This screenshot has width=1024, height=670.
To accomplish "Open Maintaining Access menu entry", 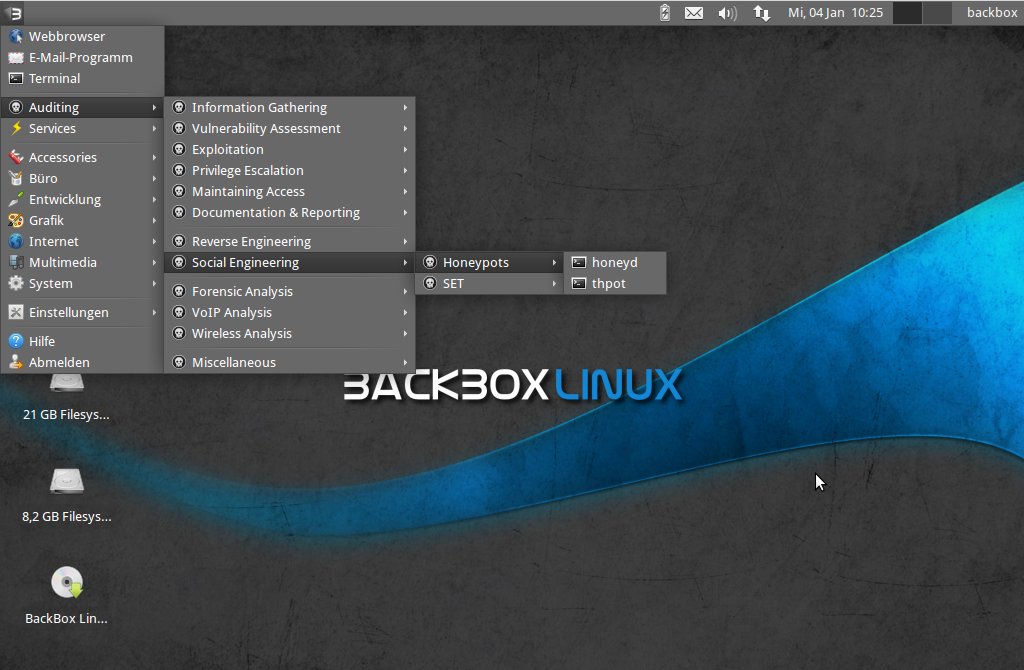I will (x=290, y=191).
